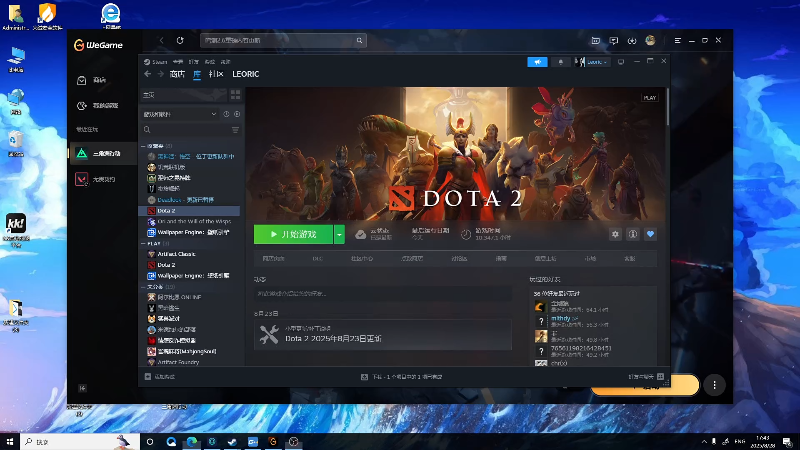Show hidden system tray icons chevron
800x450 pixels.
[x=704, y=442]
